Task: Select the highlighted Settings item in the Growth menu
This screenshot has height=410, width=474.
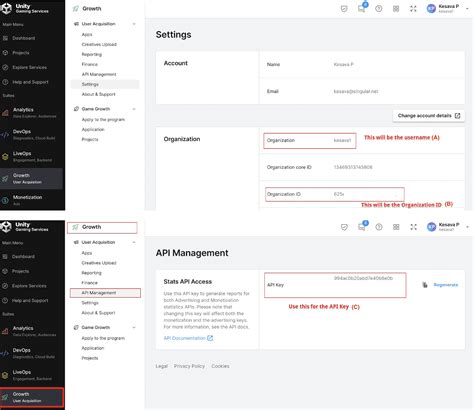Action: click(x=105, y=84)
